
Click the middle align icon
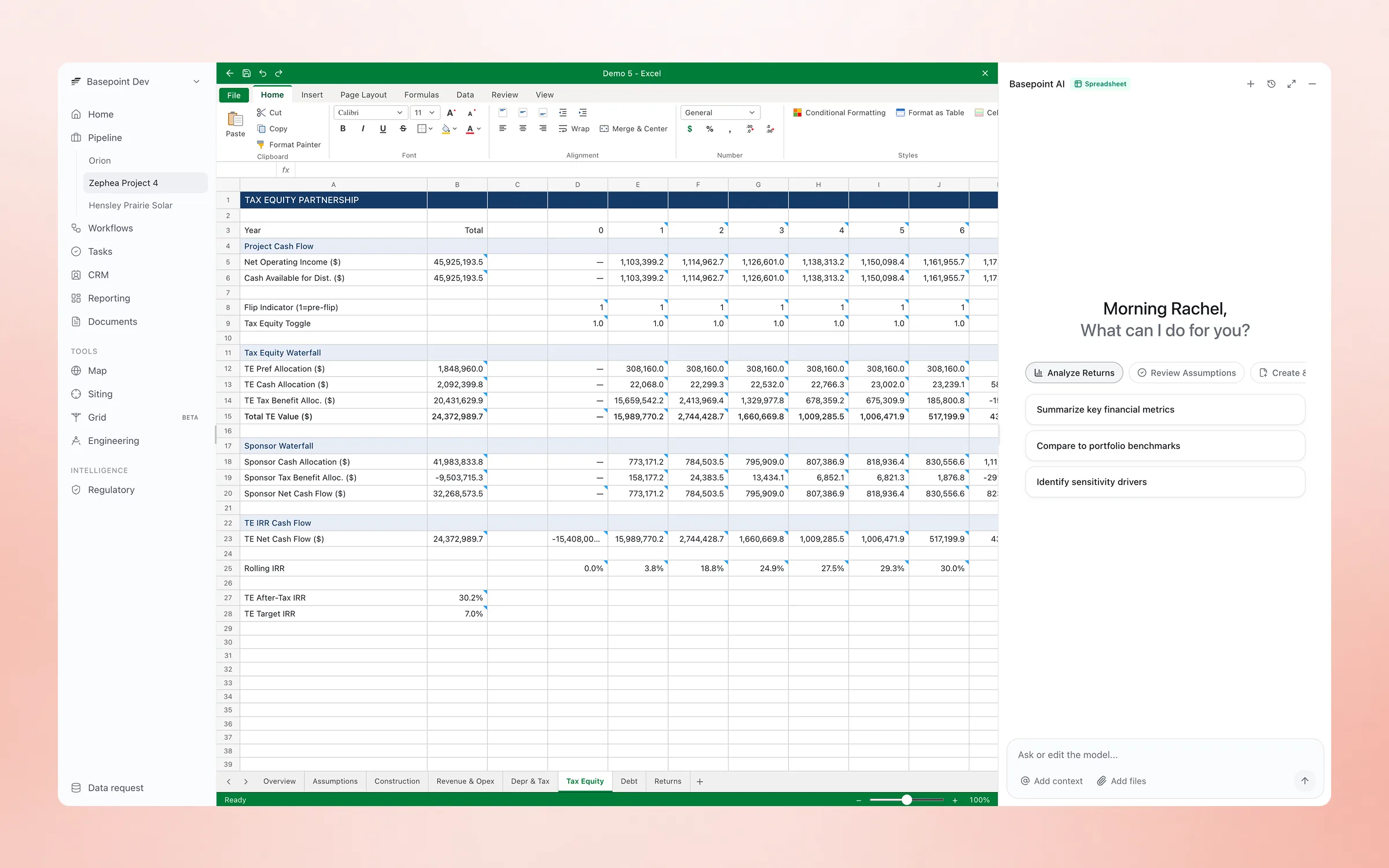tap(523, 113)
